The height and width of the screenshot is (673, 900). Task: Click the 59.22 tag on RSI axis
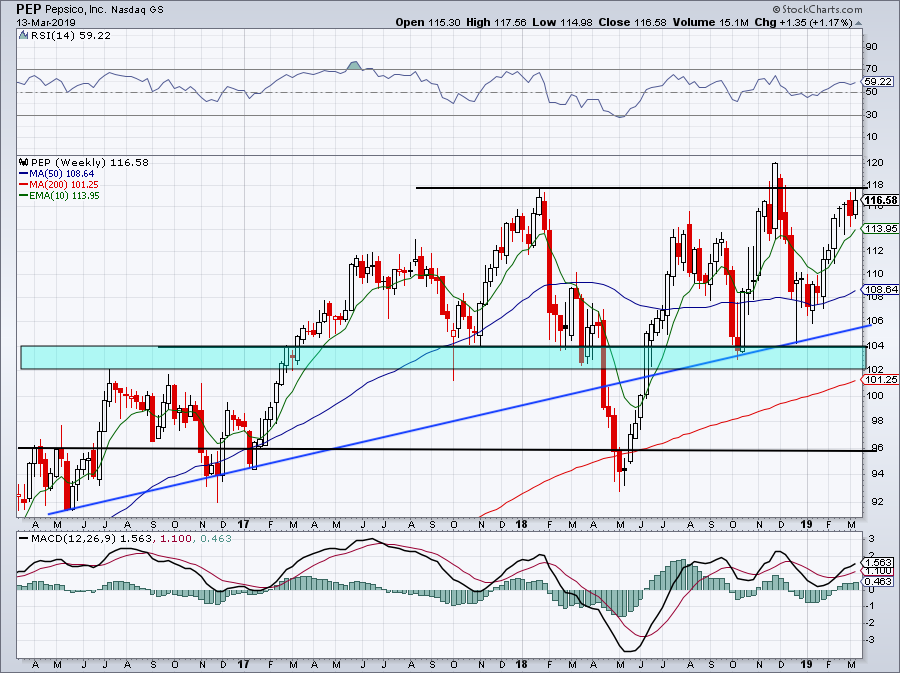879,81
